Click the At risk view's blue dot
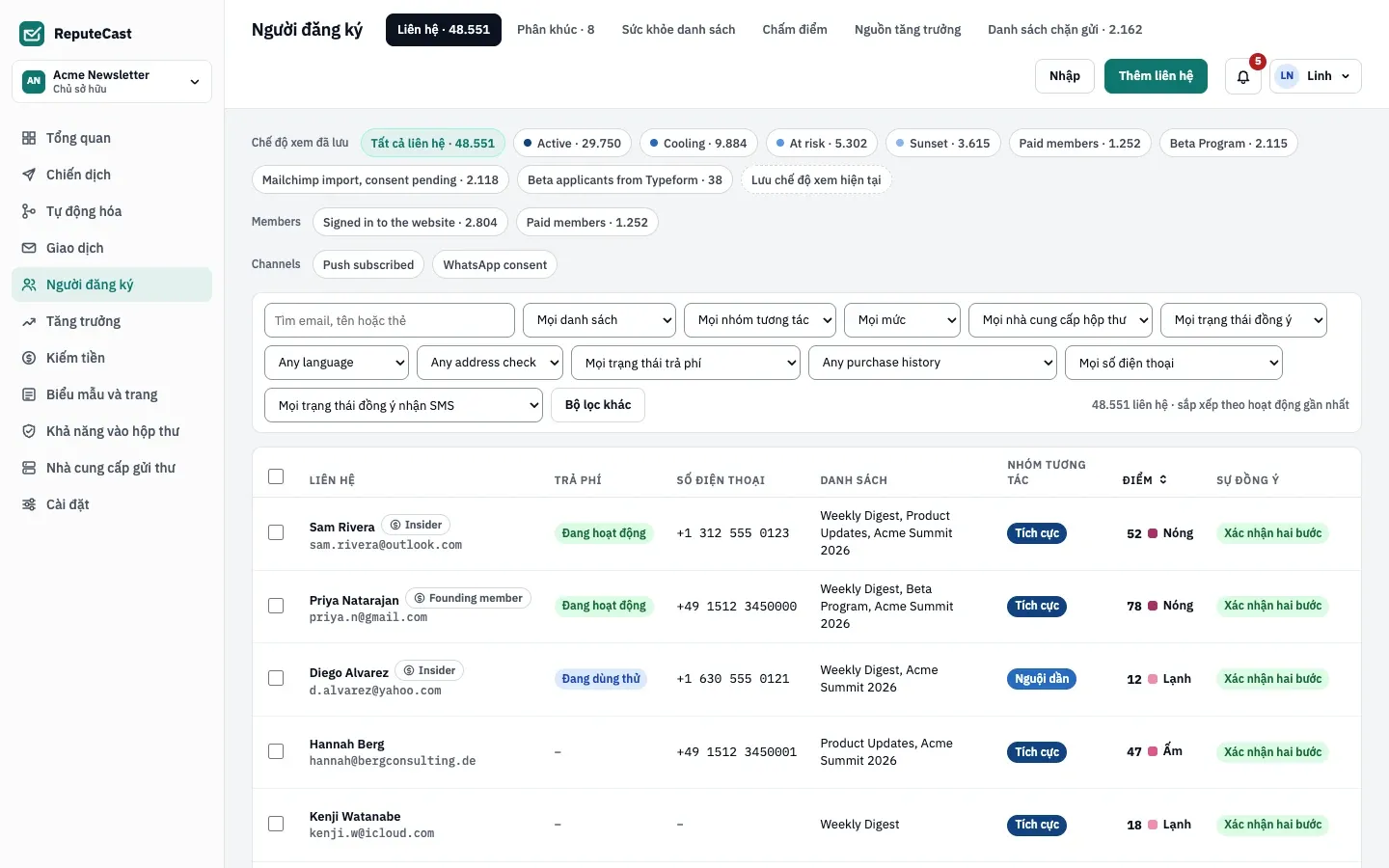 (780, 144)
